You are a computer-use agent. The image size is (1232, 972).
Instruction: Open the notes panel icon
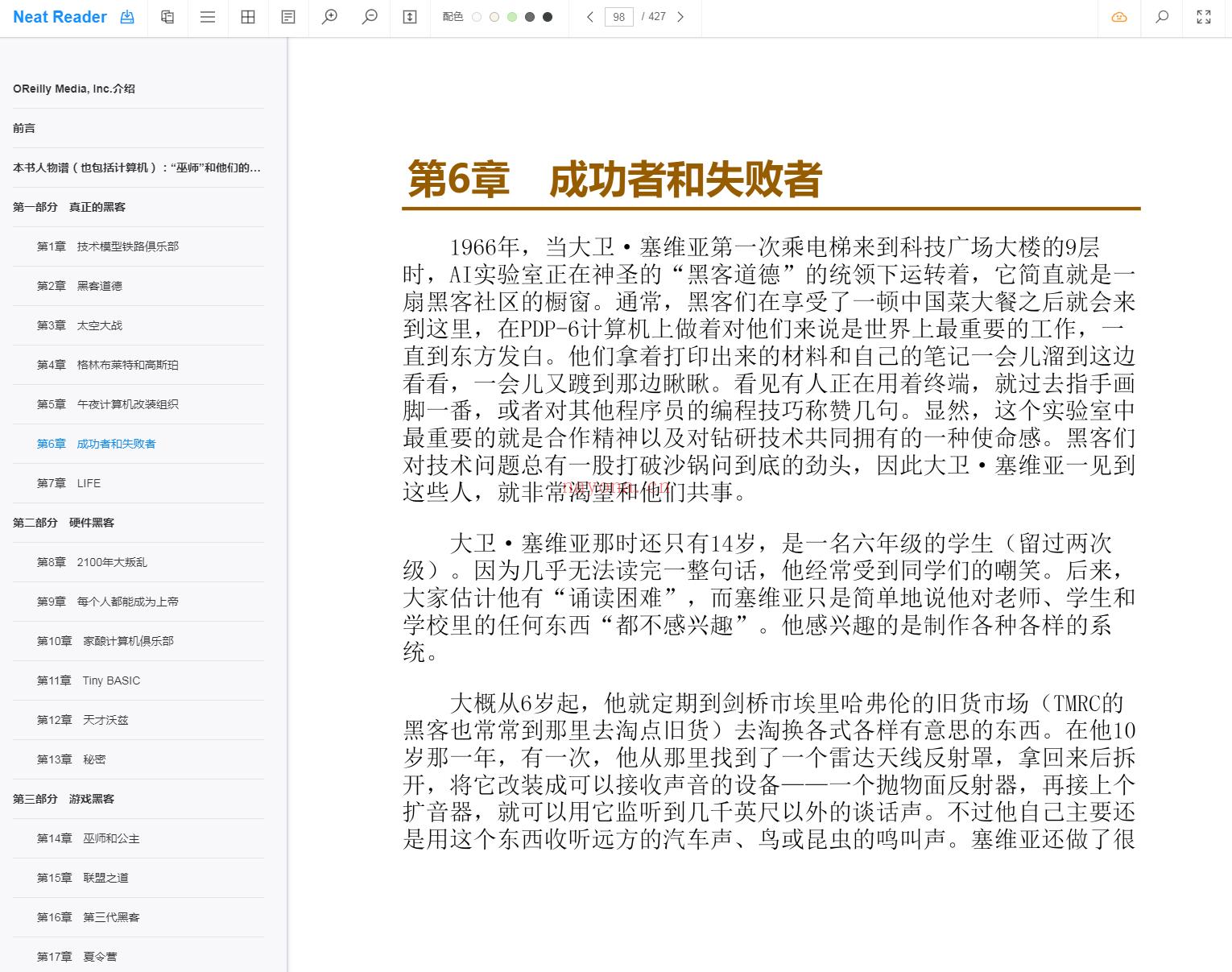point(288,17)
